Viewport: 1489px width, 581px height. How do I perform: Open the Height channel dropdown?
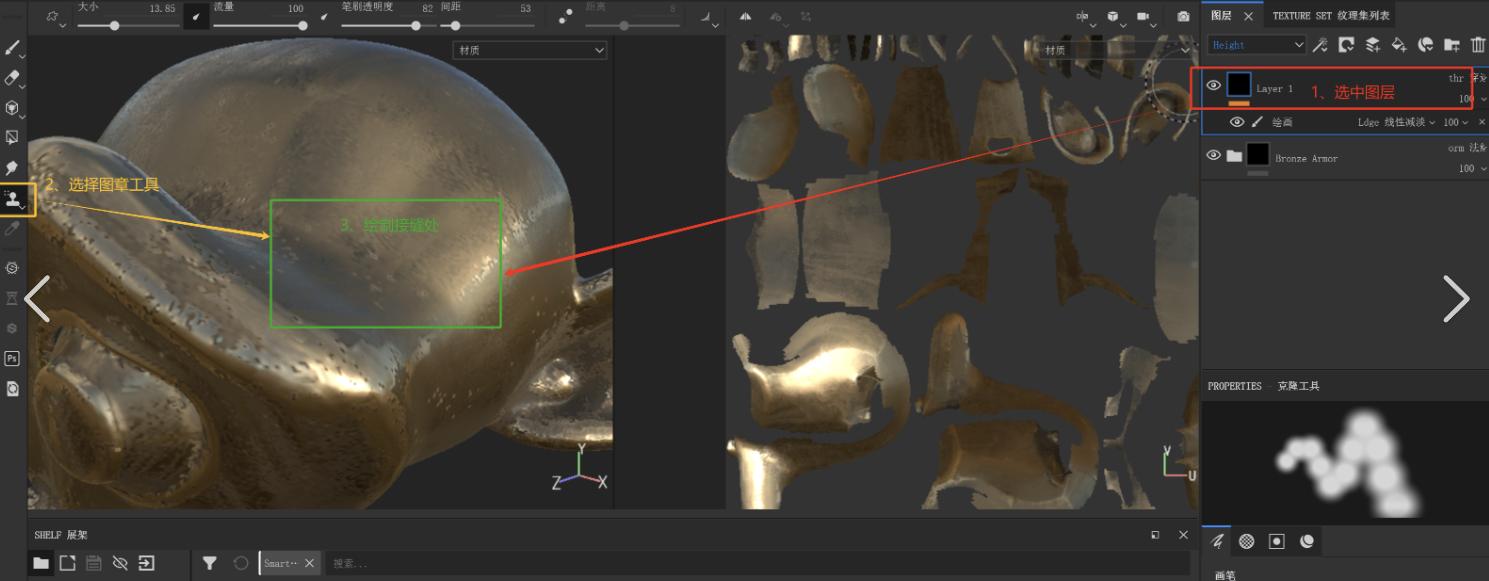click(1257, 45)
